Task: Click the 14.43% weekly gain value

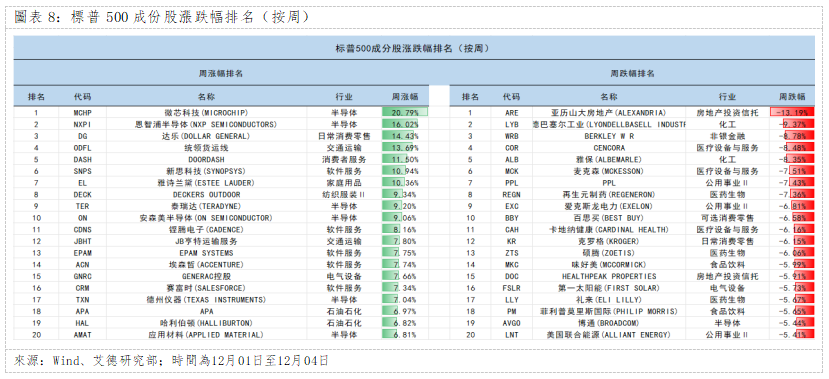Action: (x=405, y=136)
